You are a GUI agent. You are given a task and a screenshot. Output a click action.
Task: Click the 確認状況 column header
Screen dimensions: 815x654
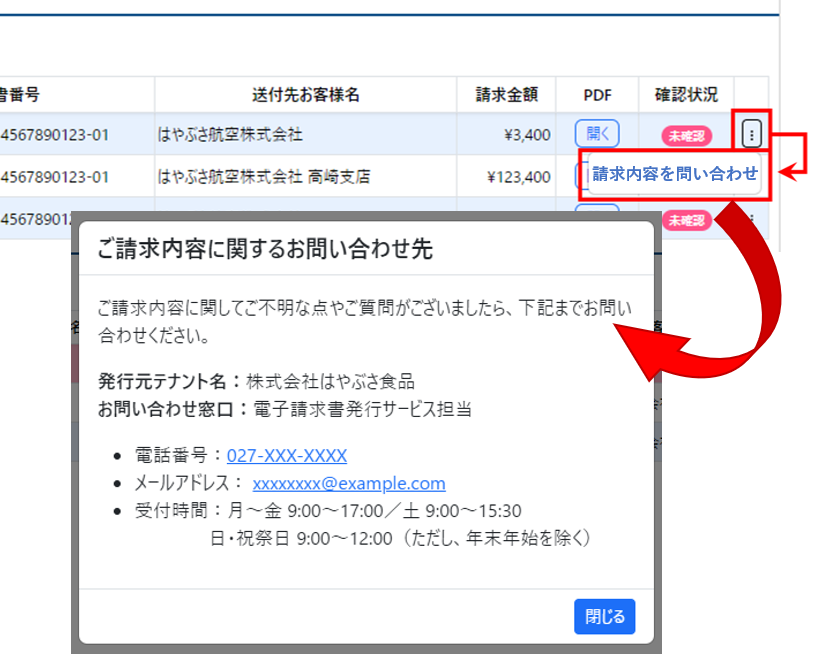tap(686, 95)
